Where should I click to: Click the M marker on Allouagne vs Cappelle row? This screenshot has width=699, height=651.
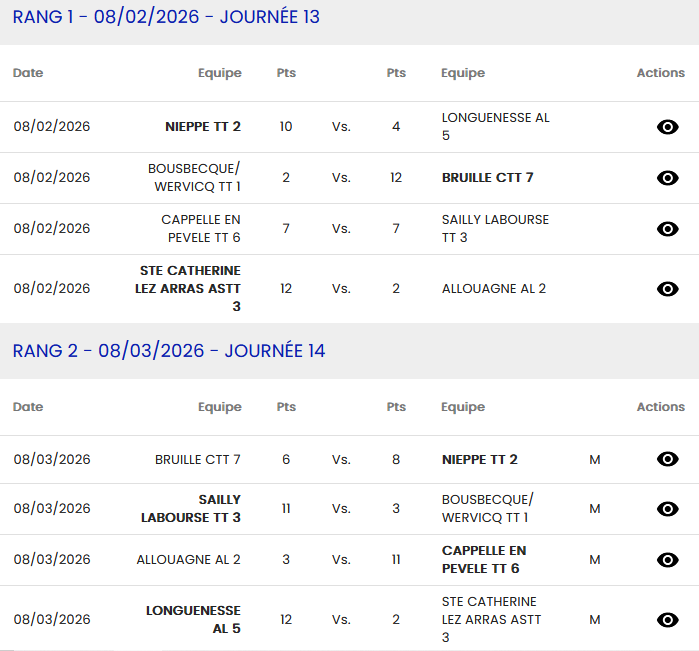[595, 560]
